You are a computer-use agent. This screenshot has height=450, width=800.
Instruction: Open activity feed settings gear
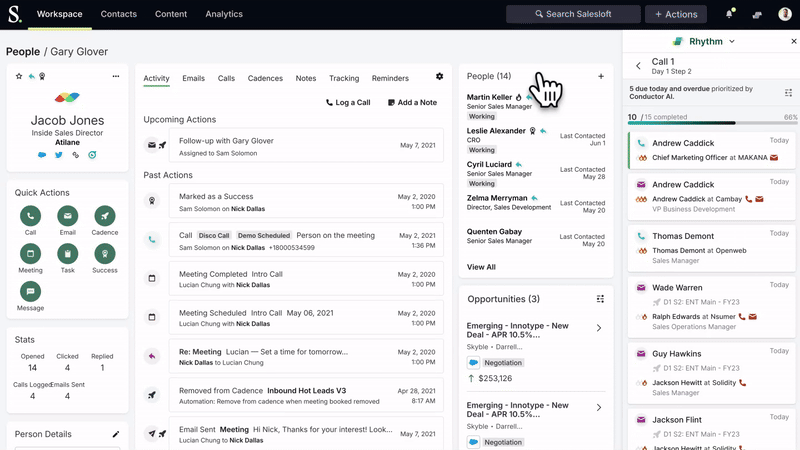click(439, 77)
